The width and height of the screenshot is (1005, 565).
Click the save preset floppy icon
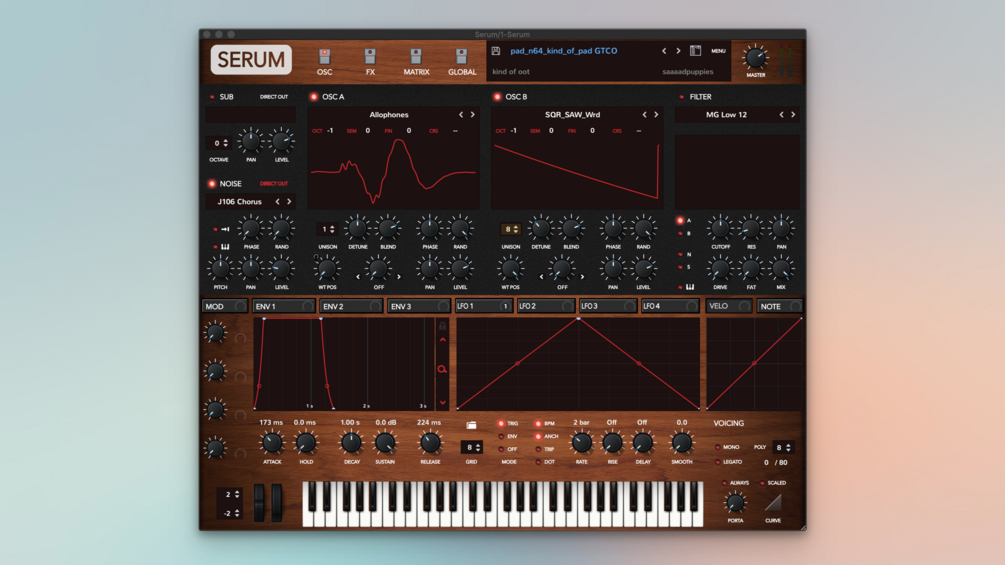click(x=495, y=51)
